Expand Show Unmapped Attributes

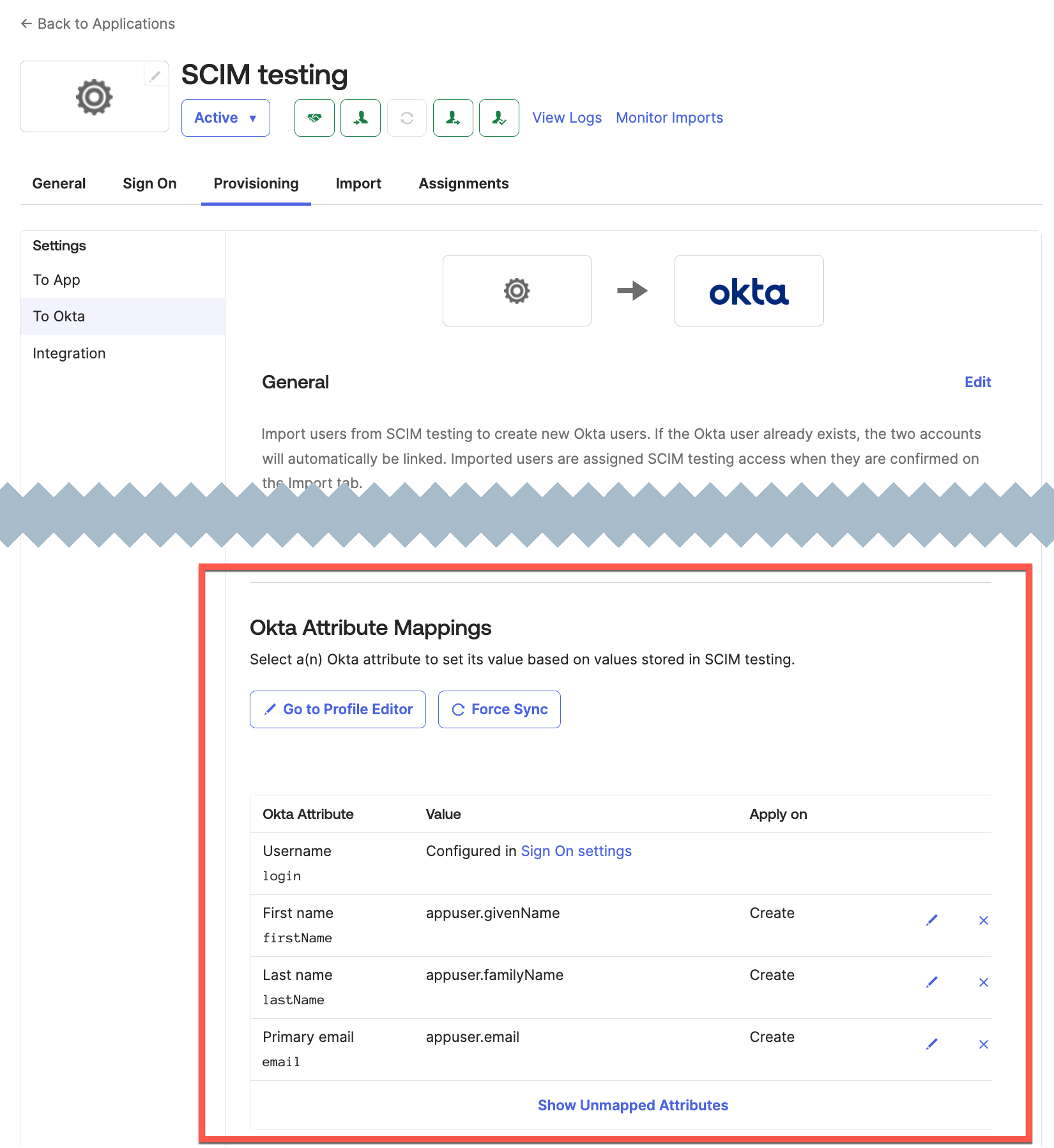pos(632,1105)
